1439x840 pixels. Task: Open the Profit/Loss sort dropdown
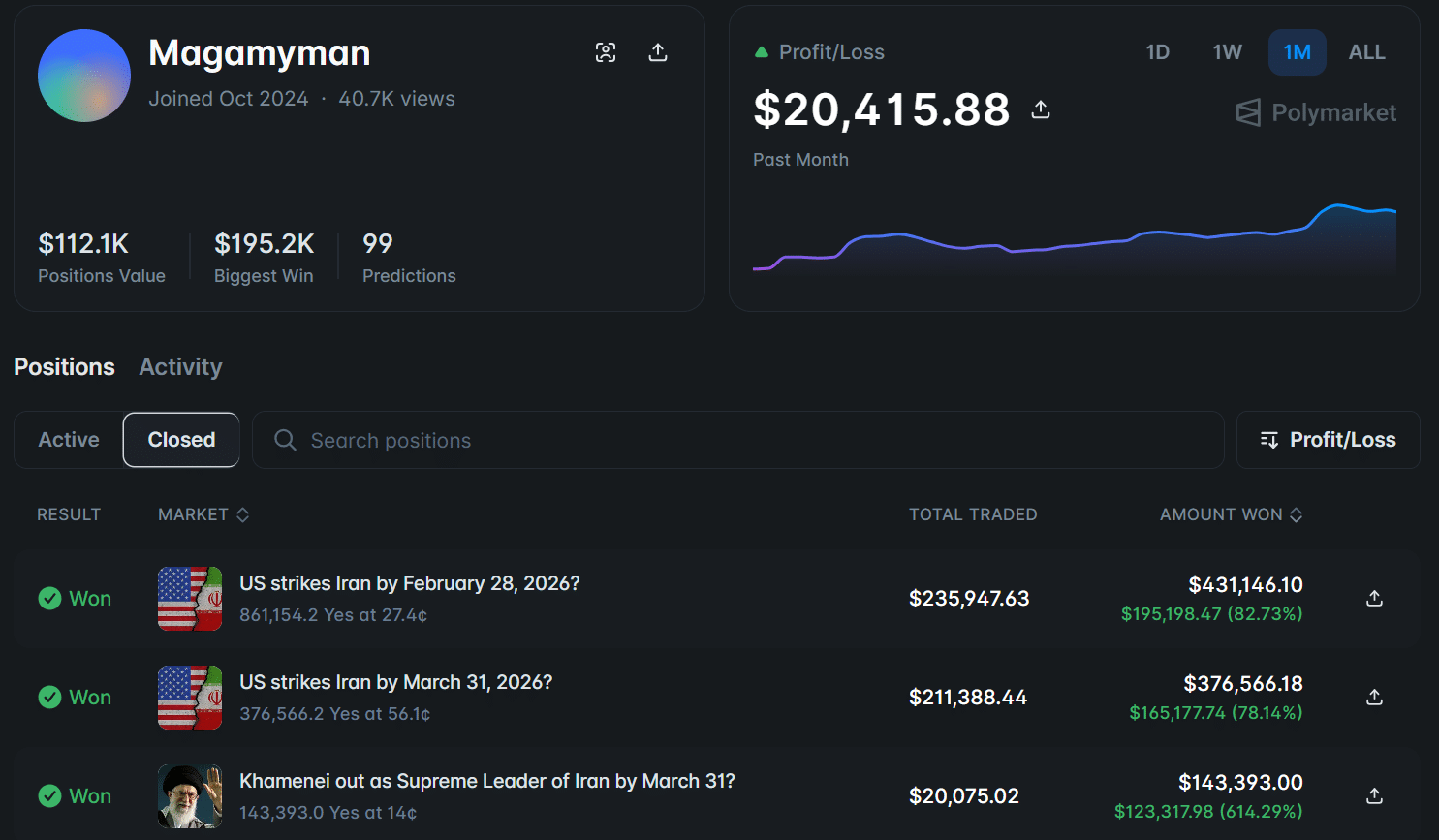(x=1328, y=440)
